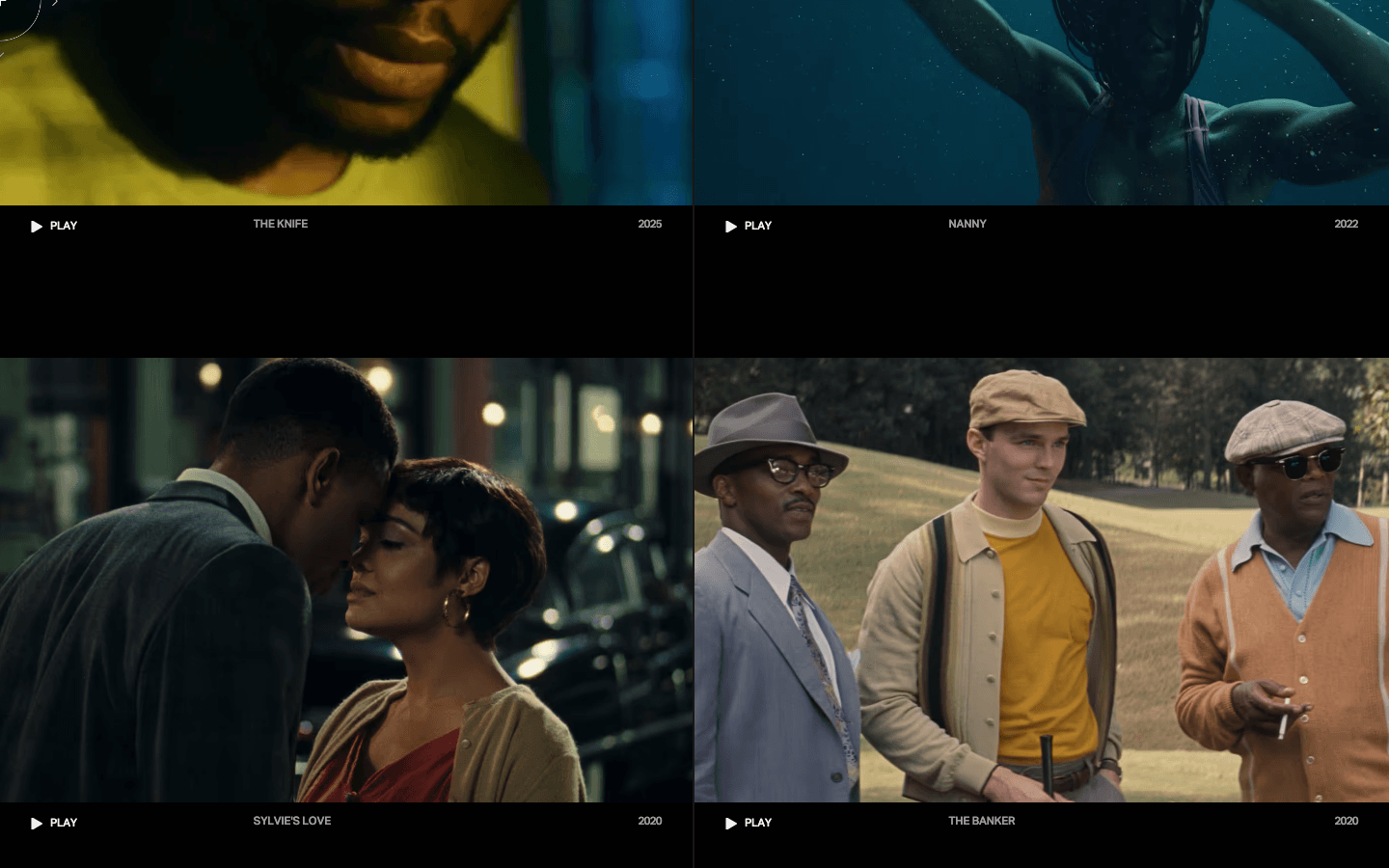Click the 2020 year beside Sylvie's Love
Image resolution: width=1389 pixels, height=868 pixels.
[x=650, y=821]
